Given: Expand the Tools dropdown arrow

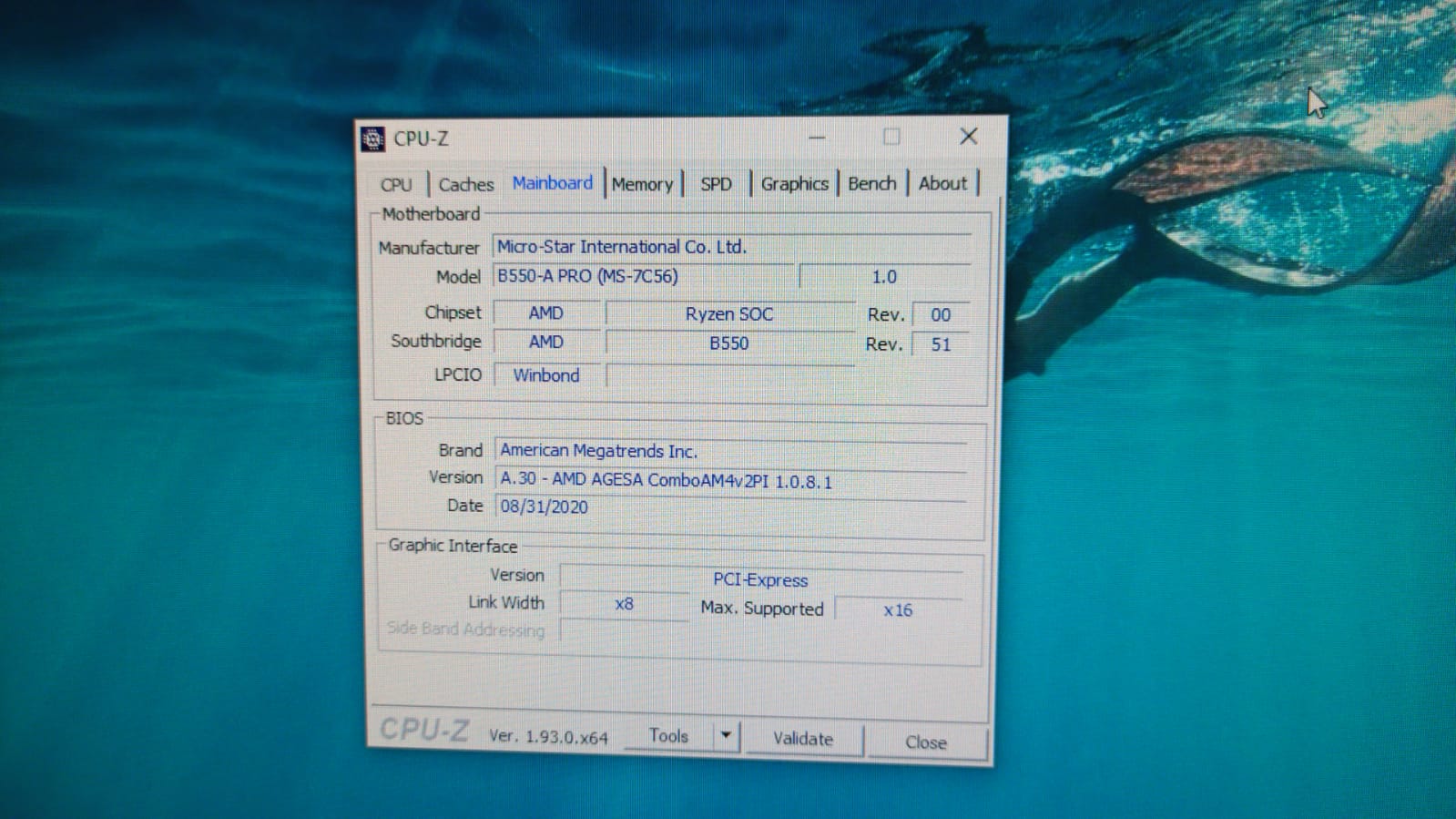Looking at the screenshot, I should pos(726,736).
